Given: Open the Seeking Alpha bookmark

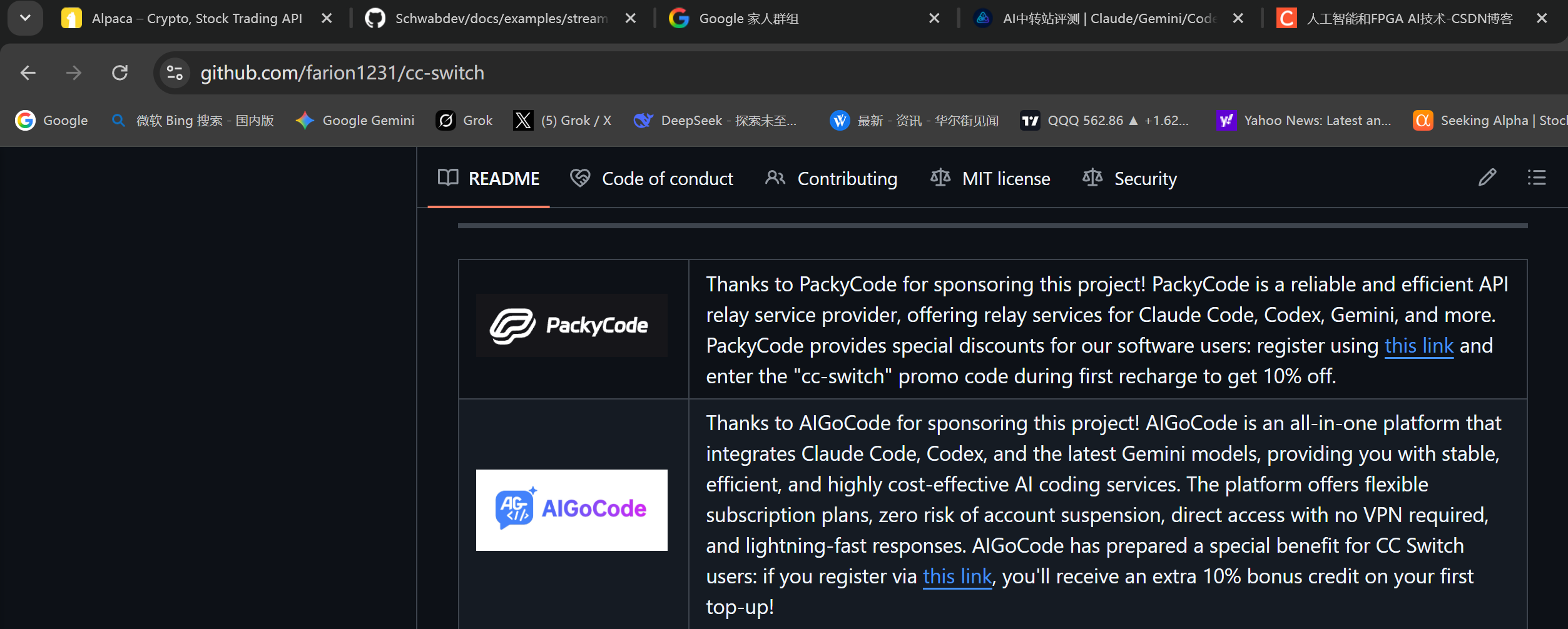Looking at the screenshot, I should coord(1490,121).
